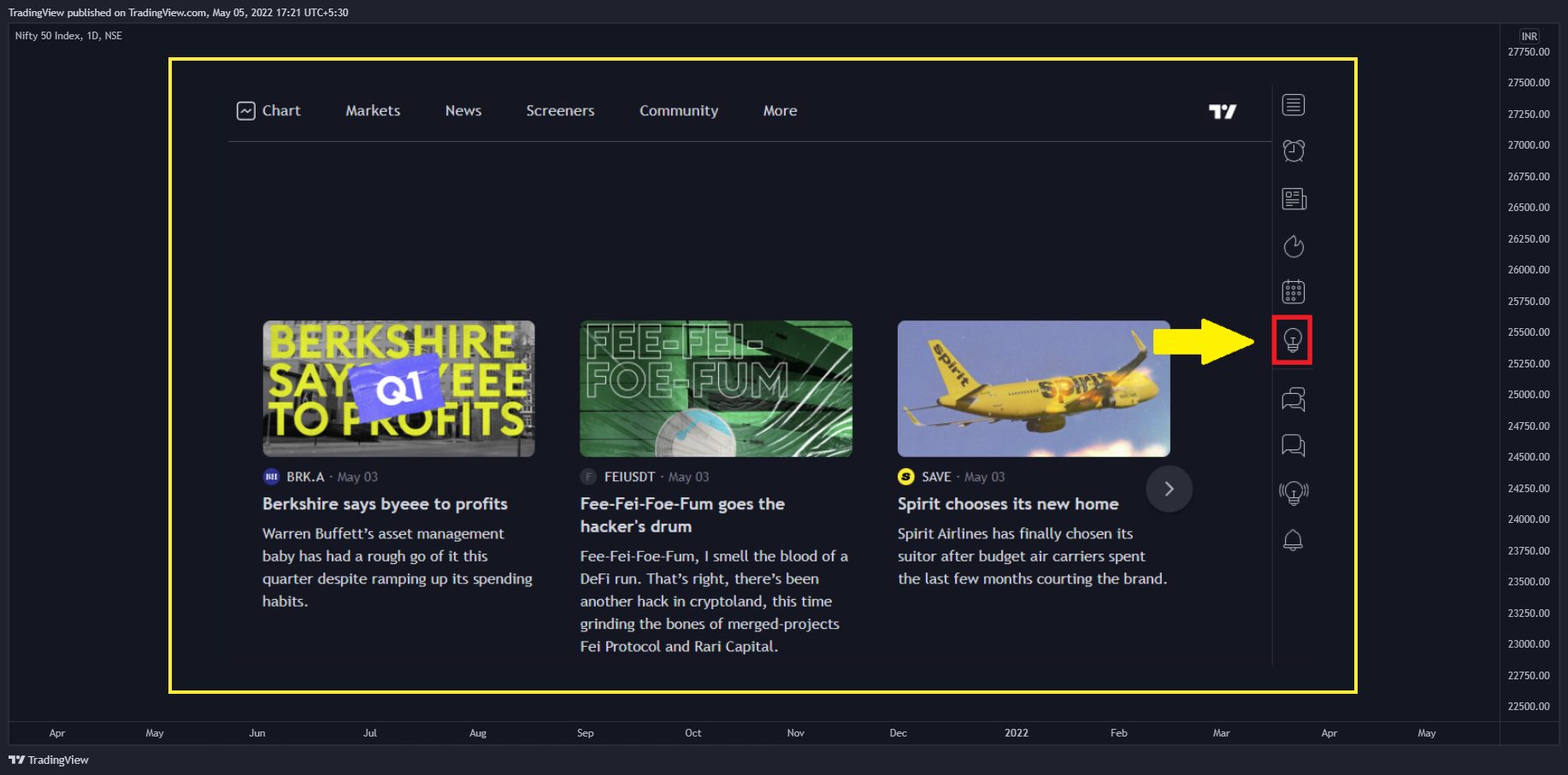Open the Markets menu
Viewport: 1568px width, 775px height.
point(373,111)
